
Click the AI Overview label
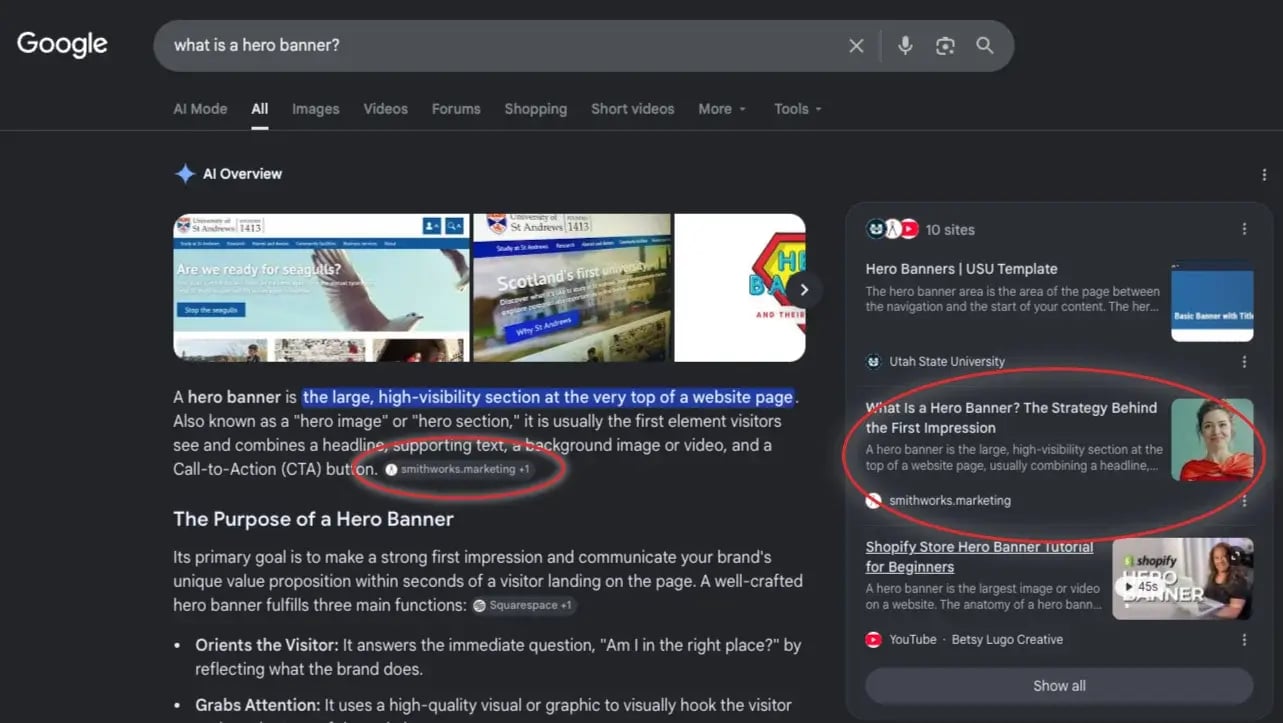pos(242,174)
